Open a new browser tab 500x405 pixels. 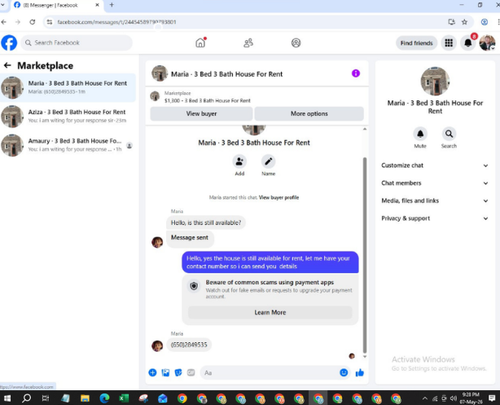point(112,5)
